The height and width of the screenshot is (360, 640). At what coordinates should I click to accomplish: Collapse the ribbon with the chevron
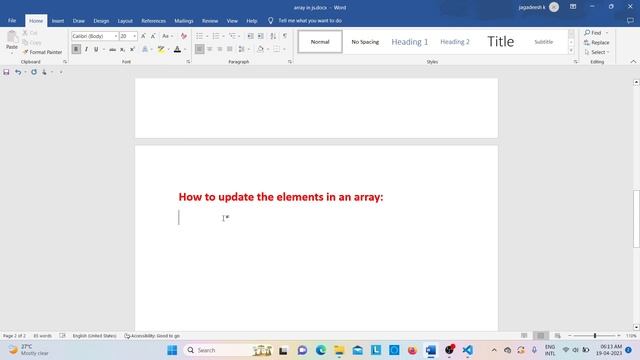[x=633, y=62]
